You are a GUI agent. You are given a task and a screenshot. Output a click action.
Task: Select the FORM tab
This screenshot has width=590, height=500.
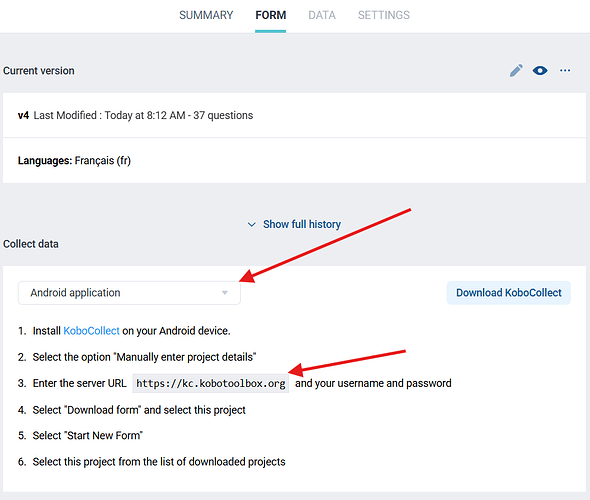pos(271,15)
